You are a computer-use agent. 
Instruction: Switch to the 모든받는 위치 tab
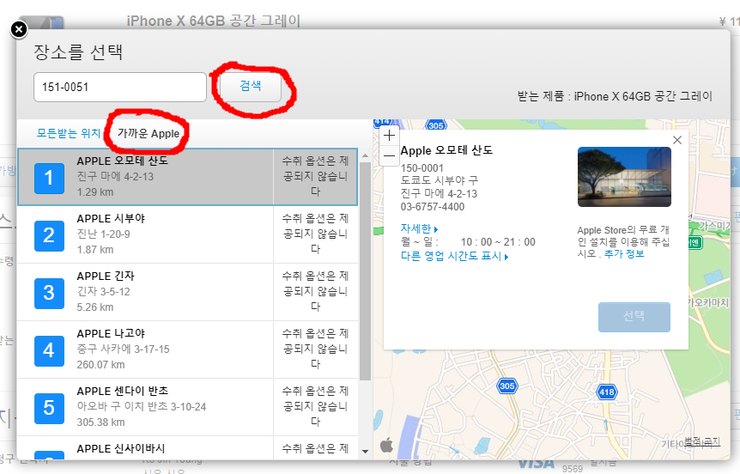coord(68,133)
